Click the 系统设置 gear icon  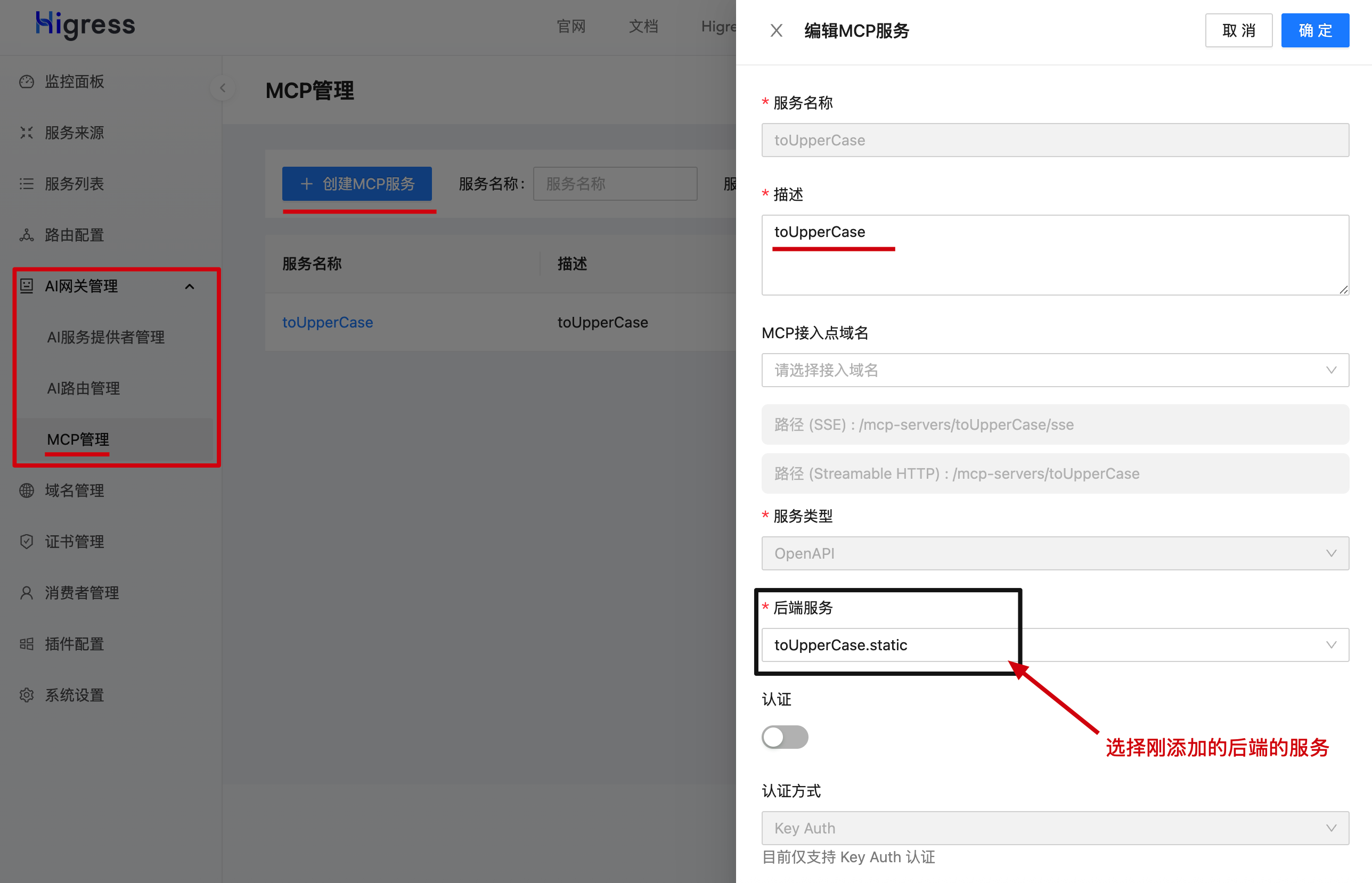pyautogui.click(x=27, y=696)
